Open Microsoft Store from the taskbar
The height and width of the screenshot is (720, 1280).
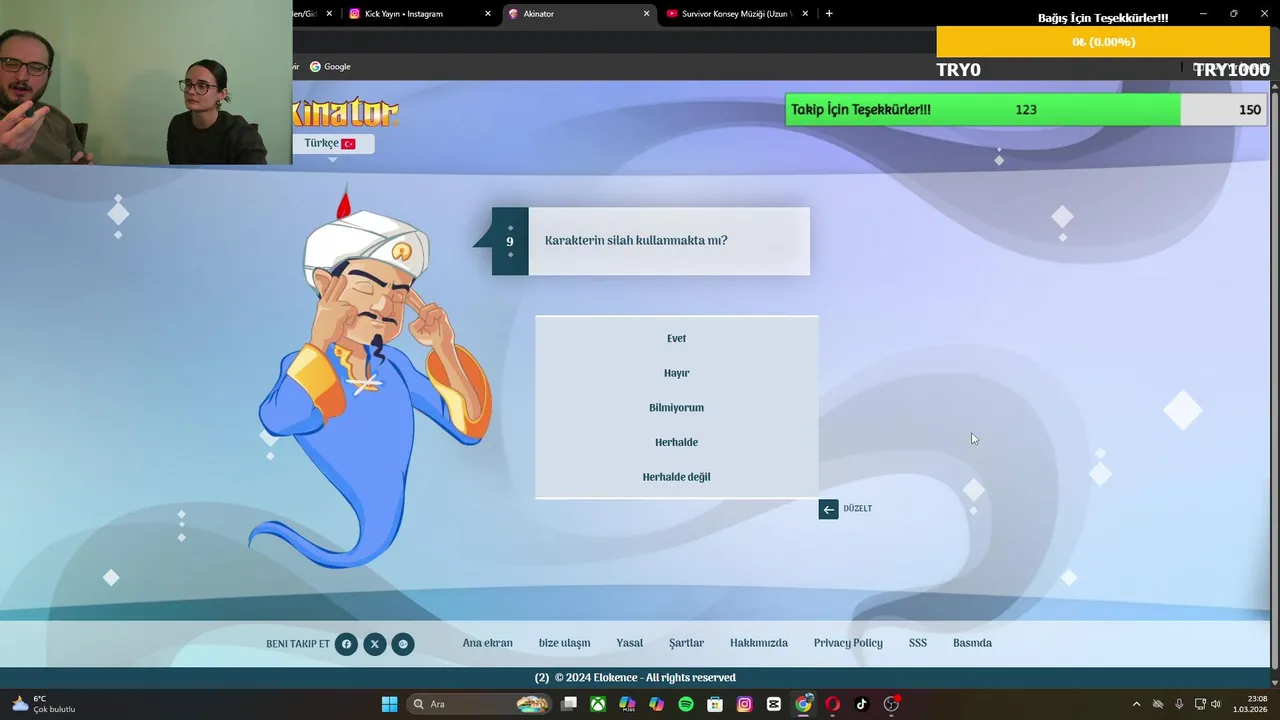(715, 704)
